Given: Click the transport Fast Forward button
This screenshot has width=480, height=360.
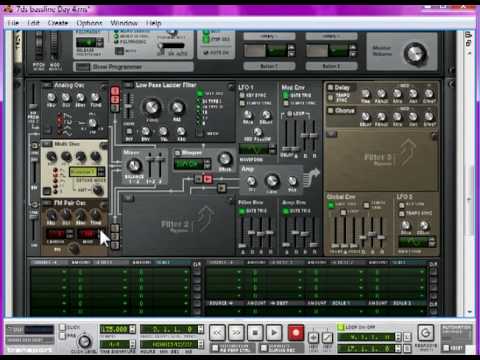Looking at the screenshot, I should click(236, 333).
